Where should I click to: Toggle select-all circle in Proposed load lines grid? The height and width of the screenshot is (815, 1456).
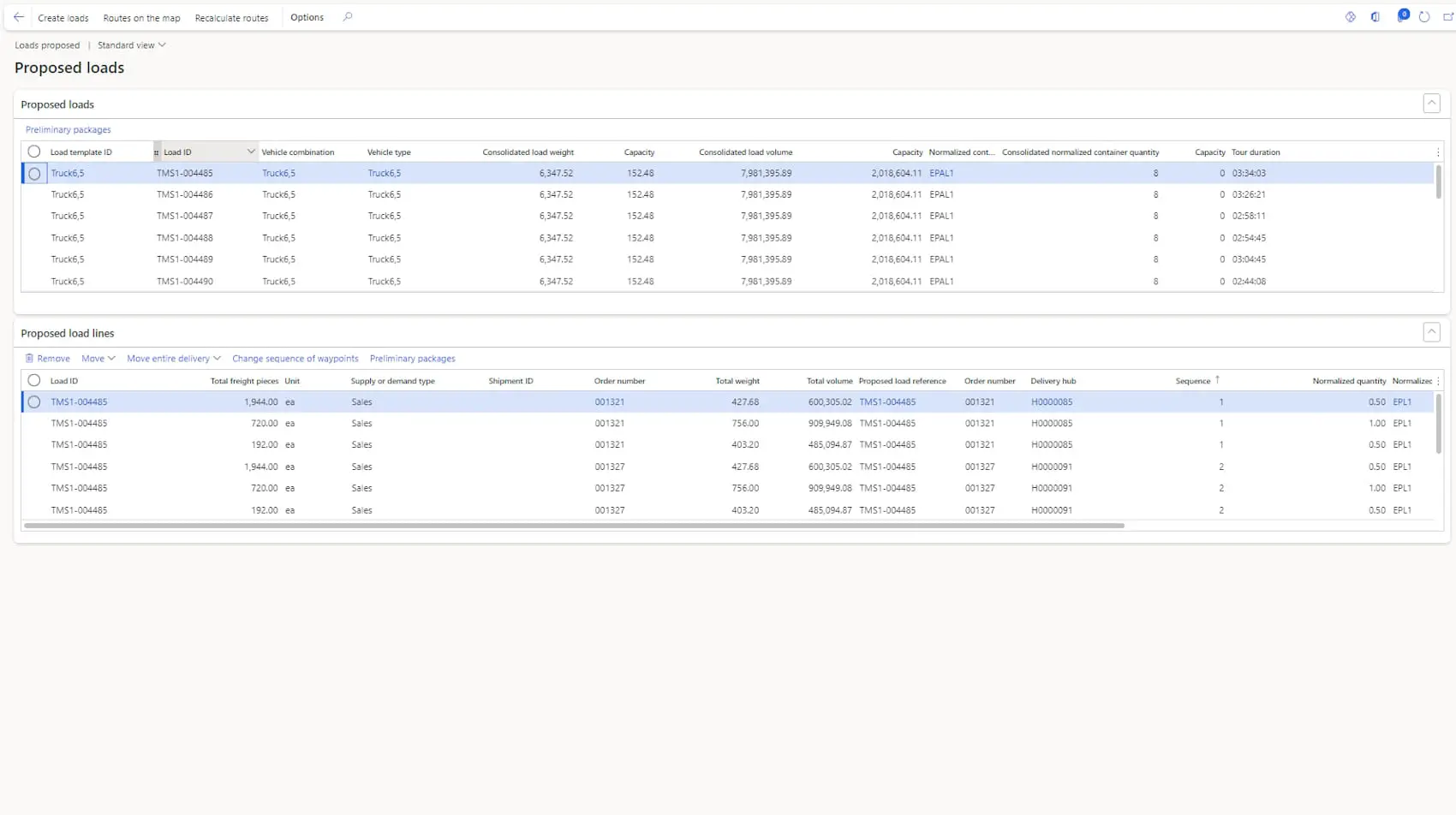[x=34, y=380]
